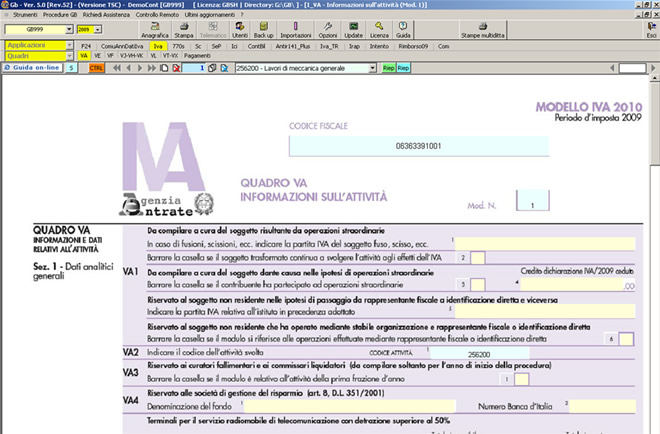Screen dimensions: 660x434
Task: Go to last record arrow
Action: click(152, 68)
